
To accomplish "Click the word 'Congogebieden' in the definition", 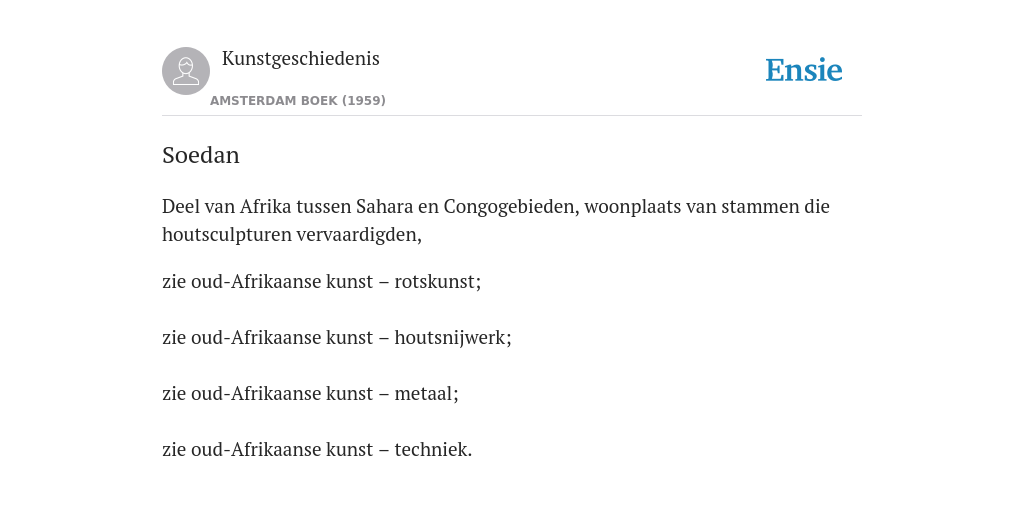I will (x=511, y=207).
